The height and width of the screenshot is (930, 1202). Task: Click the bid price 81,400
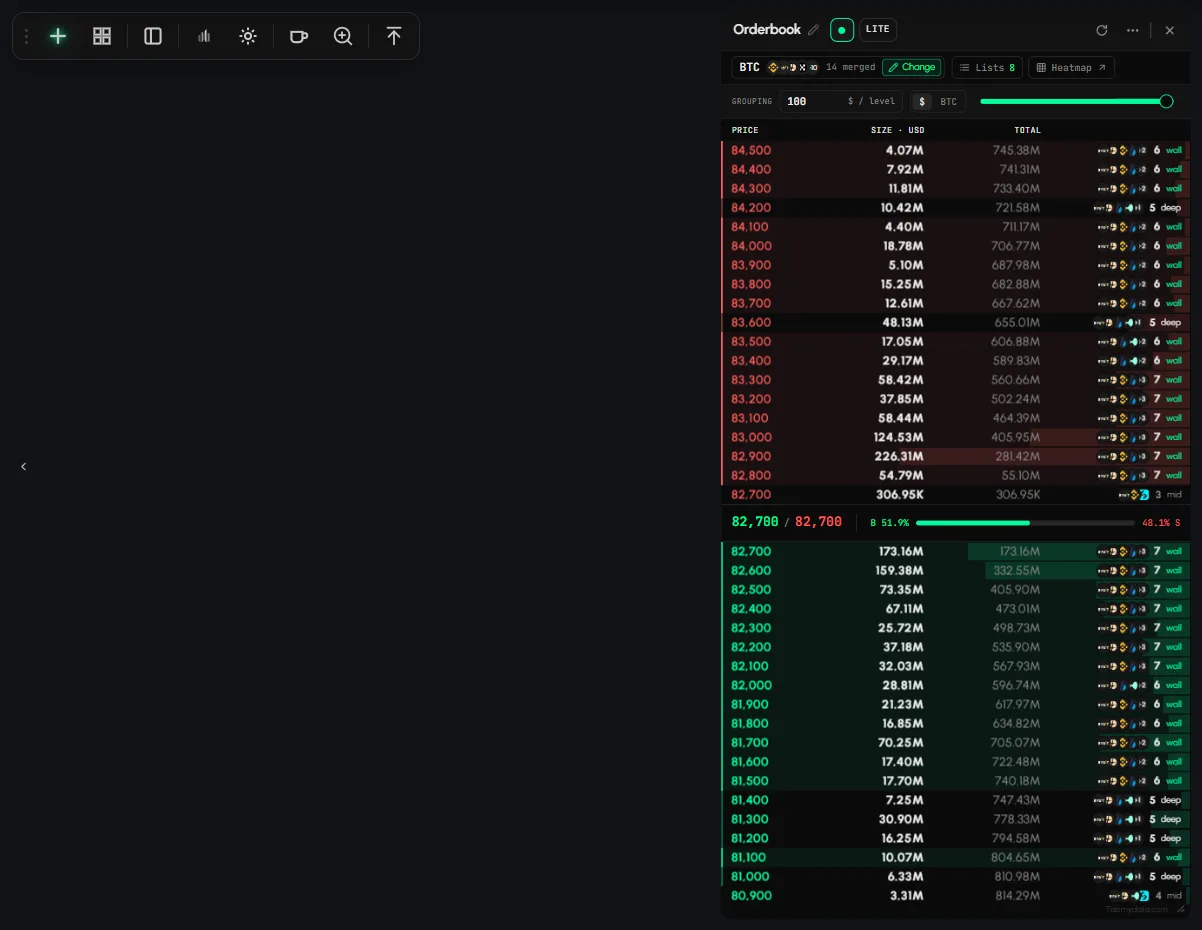point(751,800)
